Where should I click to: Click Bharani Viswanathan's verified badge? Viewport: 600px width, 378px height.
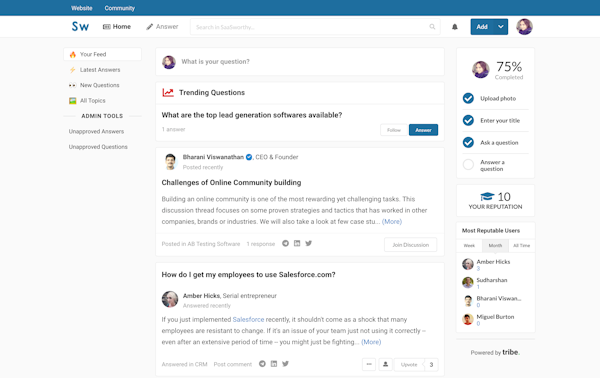[249, 157]
